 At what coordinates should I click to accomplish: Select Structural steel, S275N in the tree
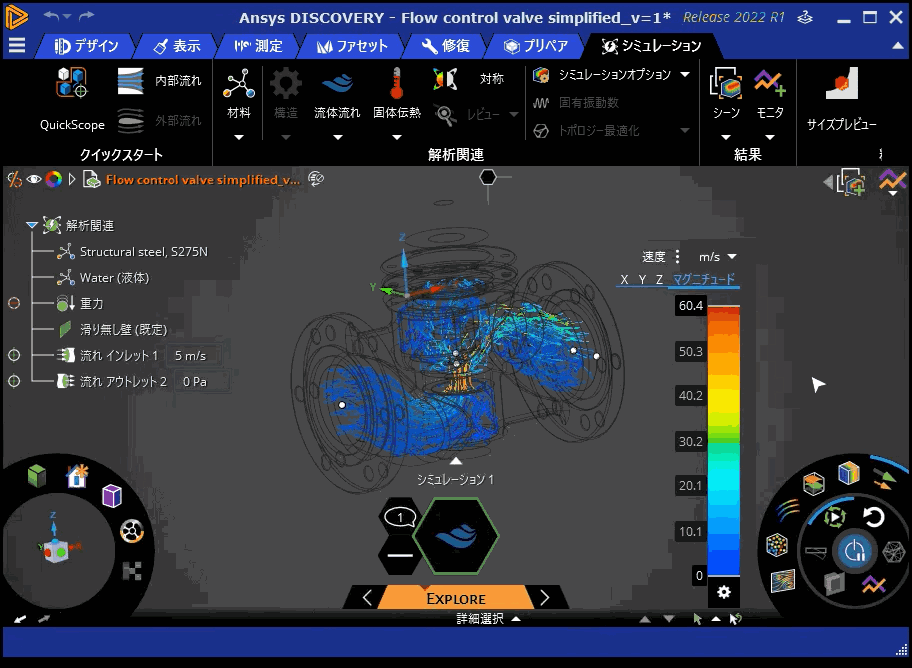(x=144, y=252)
